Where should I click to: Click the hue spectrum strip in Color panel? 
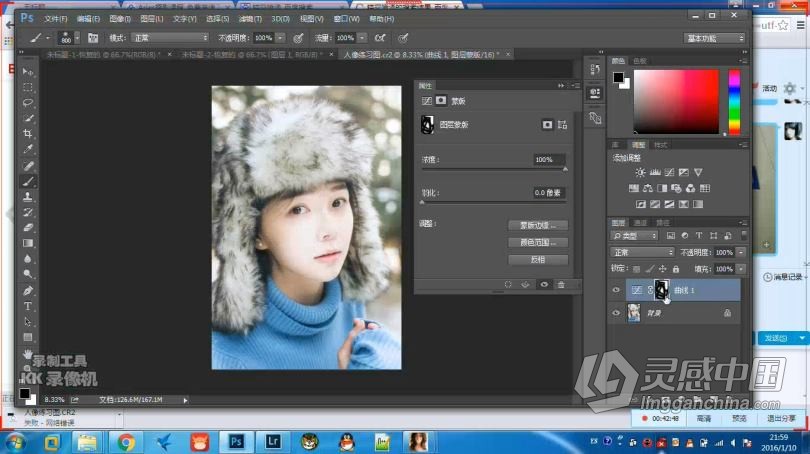coord(734,102)
